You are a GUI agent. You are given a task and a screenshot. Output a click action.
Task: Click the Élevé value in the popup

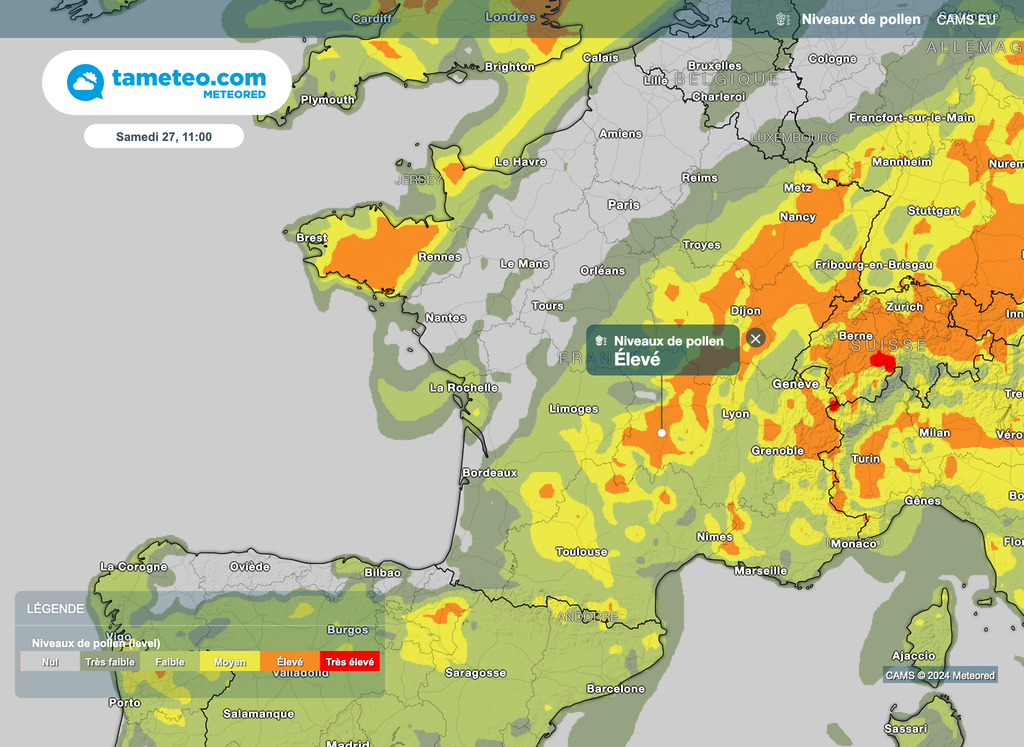click(637, 359)
